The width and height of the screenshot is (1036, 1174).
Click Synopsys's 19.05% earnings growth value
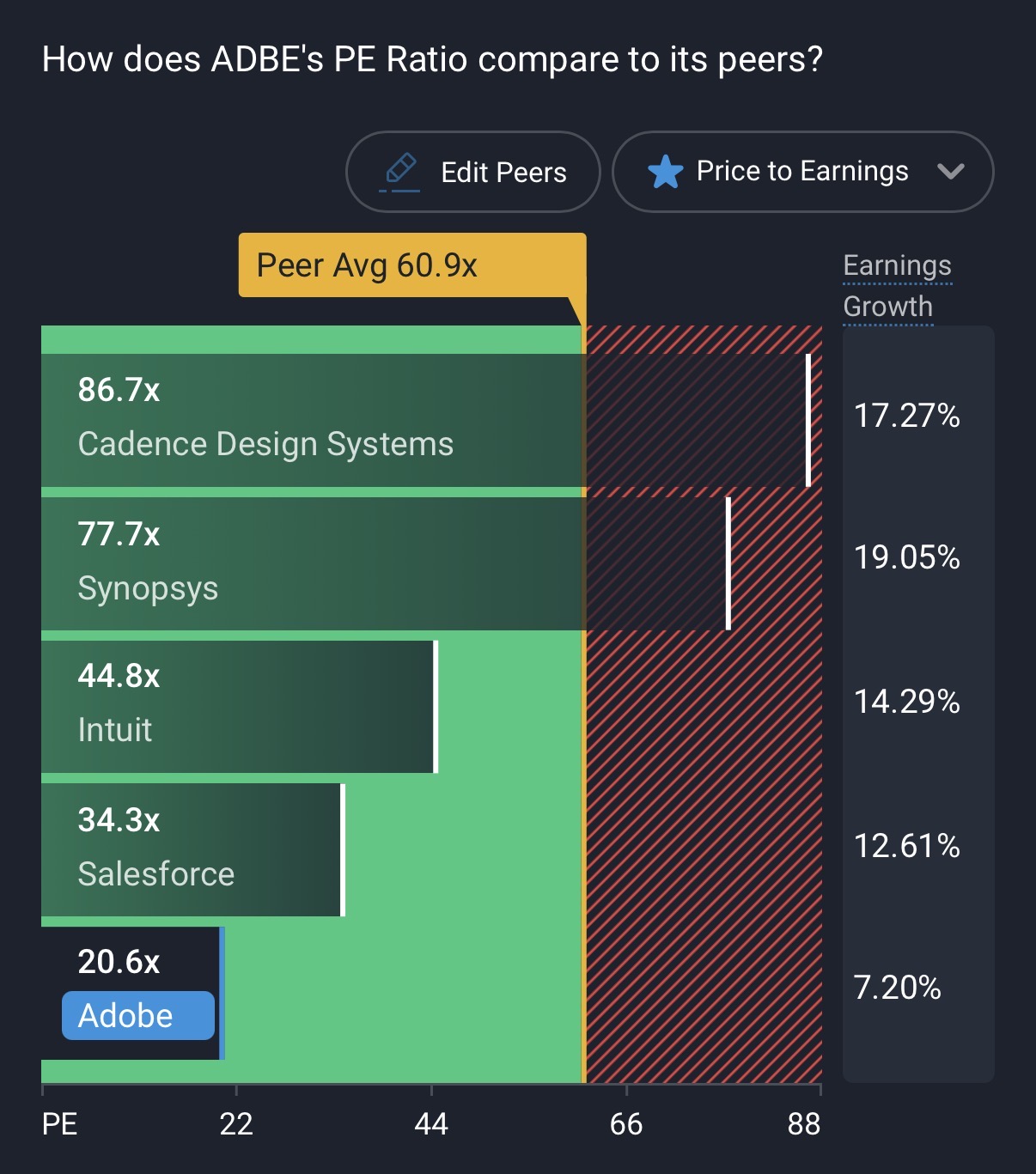[906, 557]
